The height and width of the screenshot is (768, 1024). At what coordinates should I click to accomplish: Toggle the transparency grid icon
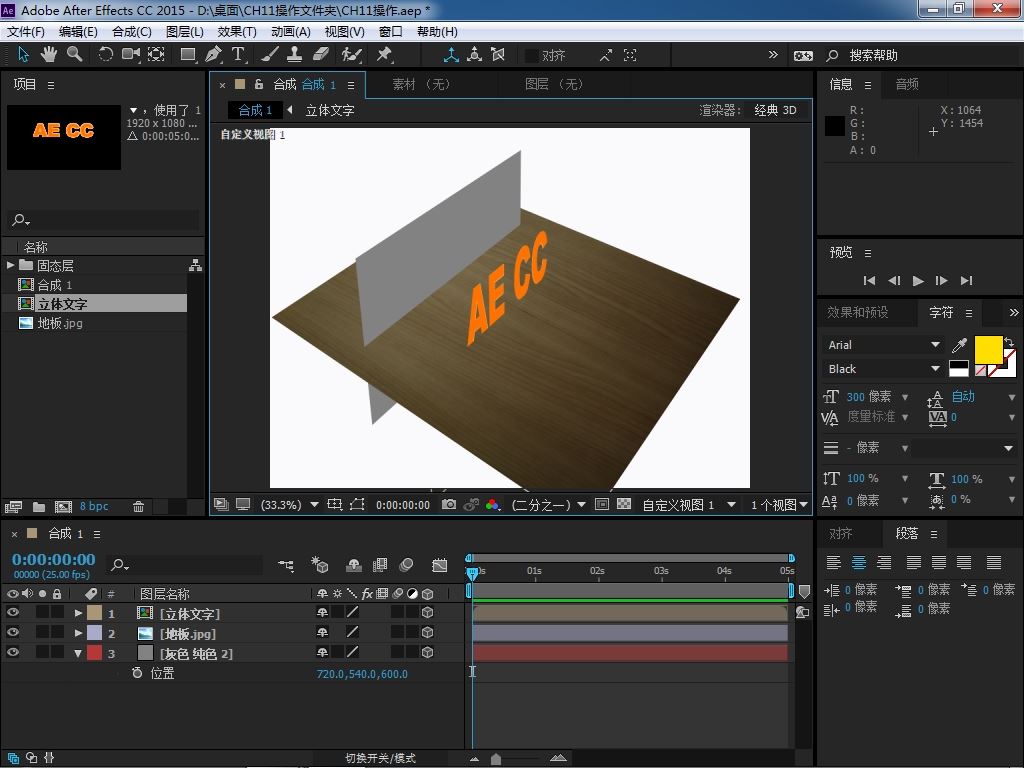(x=624, y=504)
